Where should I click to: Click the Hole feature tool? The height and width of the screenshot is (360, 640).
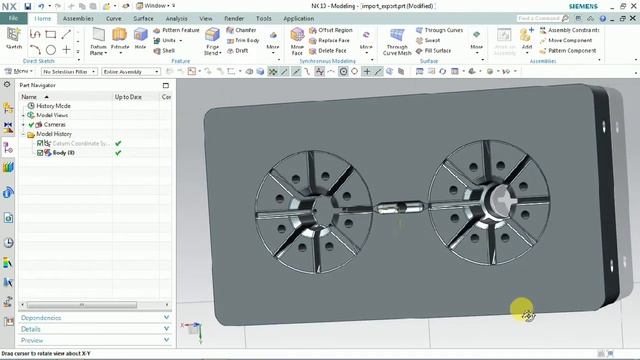point(140,38)
